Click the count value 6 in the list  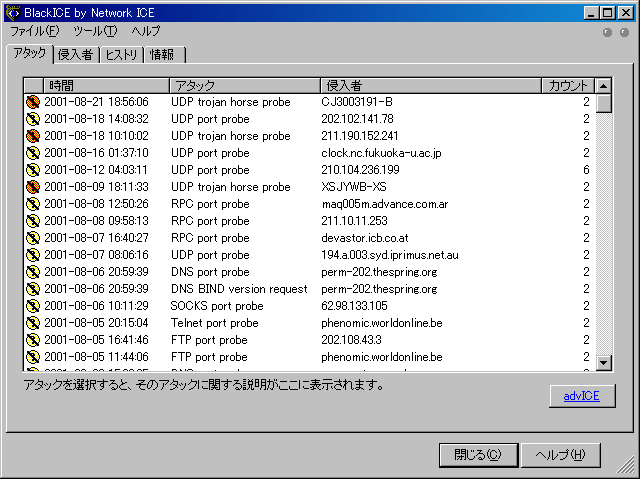pos(587,170)
